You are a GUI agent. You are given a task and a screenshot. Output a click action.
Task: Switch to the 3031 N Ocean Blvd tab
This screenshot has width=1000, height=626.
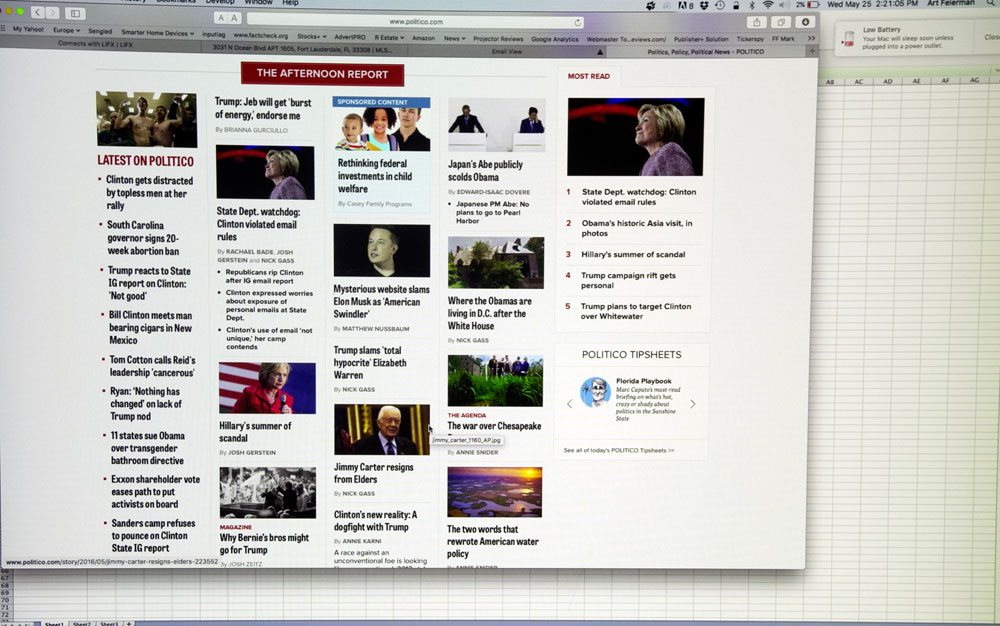302,49
